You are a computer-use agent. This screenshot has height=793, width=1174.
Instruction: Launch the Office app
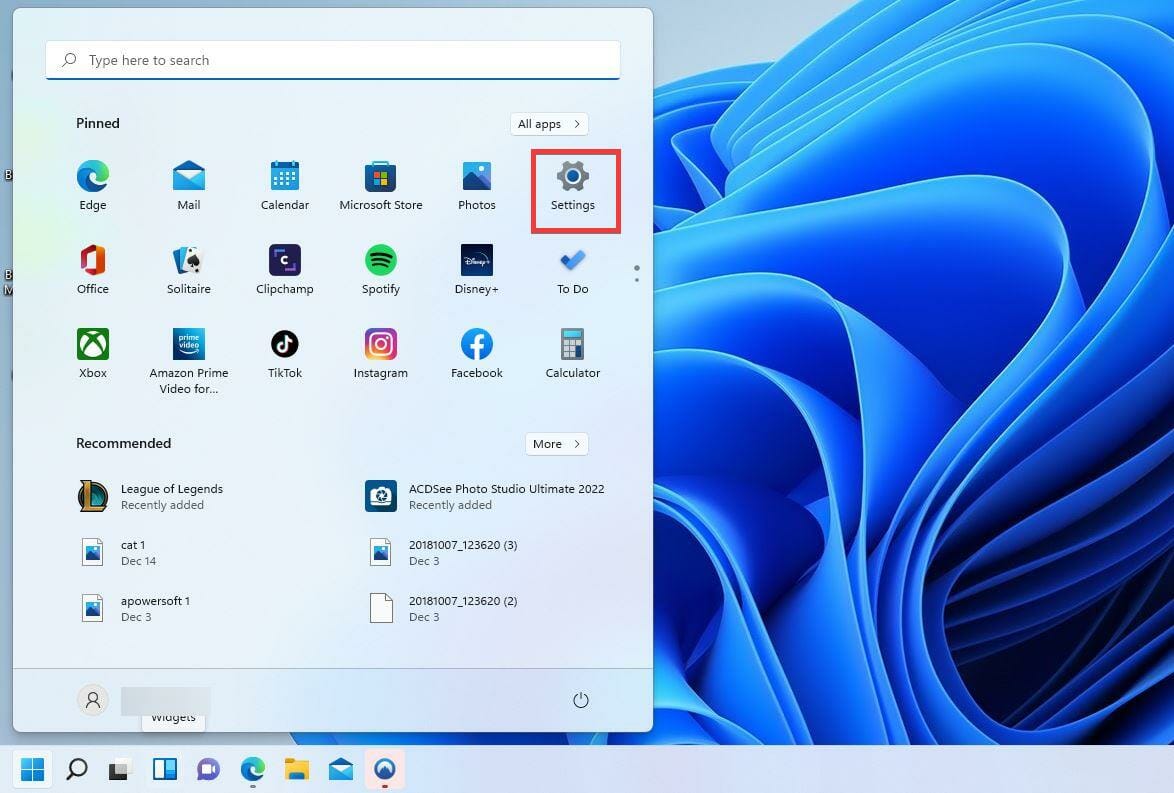point(93,270)
